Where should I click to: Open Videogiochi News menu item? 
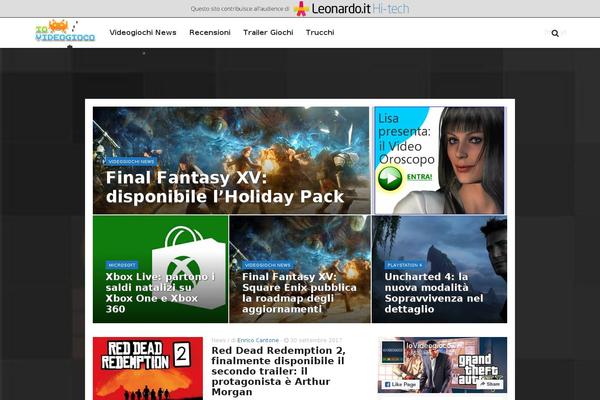[143, 33]
